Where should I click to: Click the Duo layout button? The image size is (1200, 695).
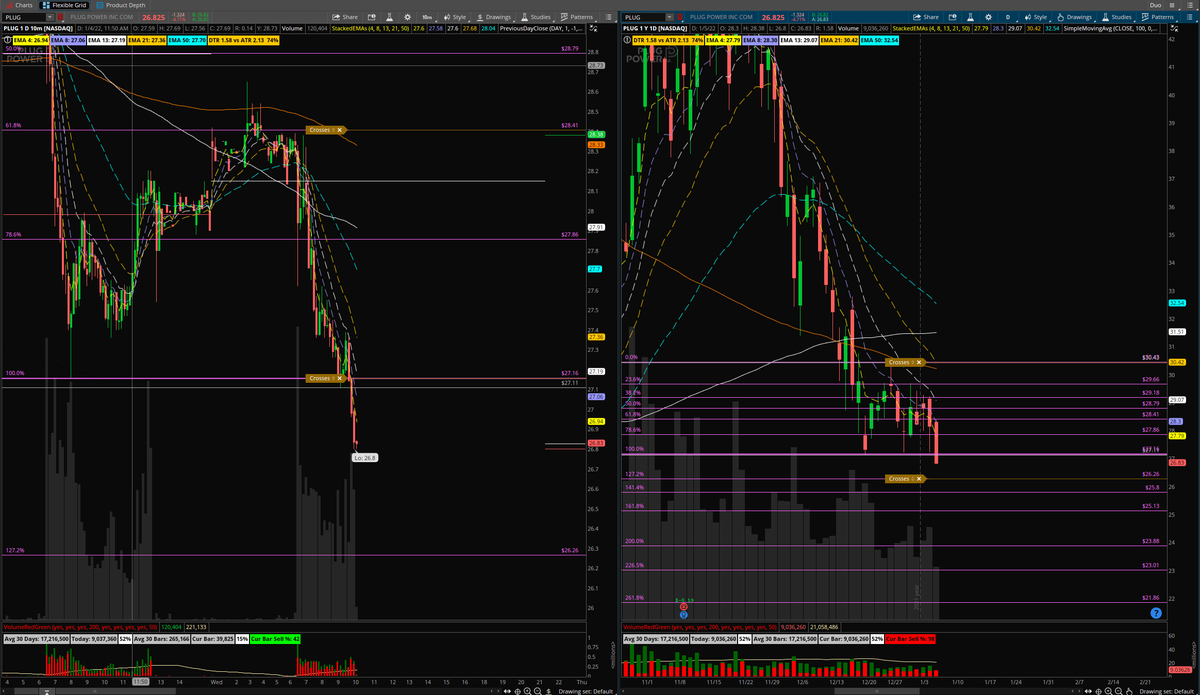1155,5
